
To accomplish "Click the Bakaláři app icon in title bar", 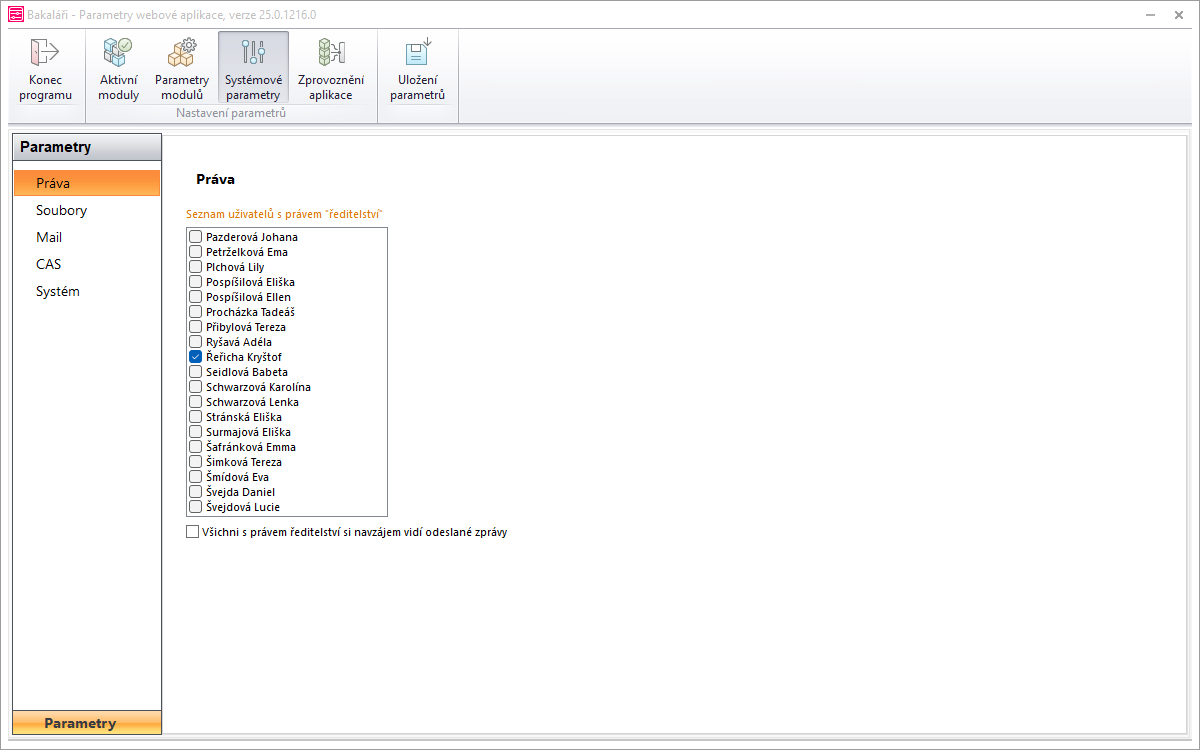I will [x=15, y=15].
